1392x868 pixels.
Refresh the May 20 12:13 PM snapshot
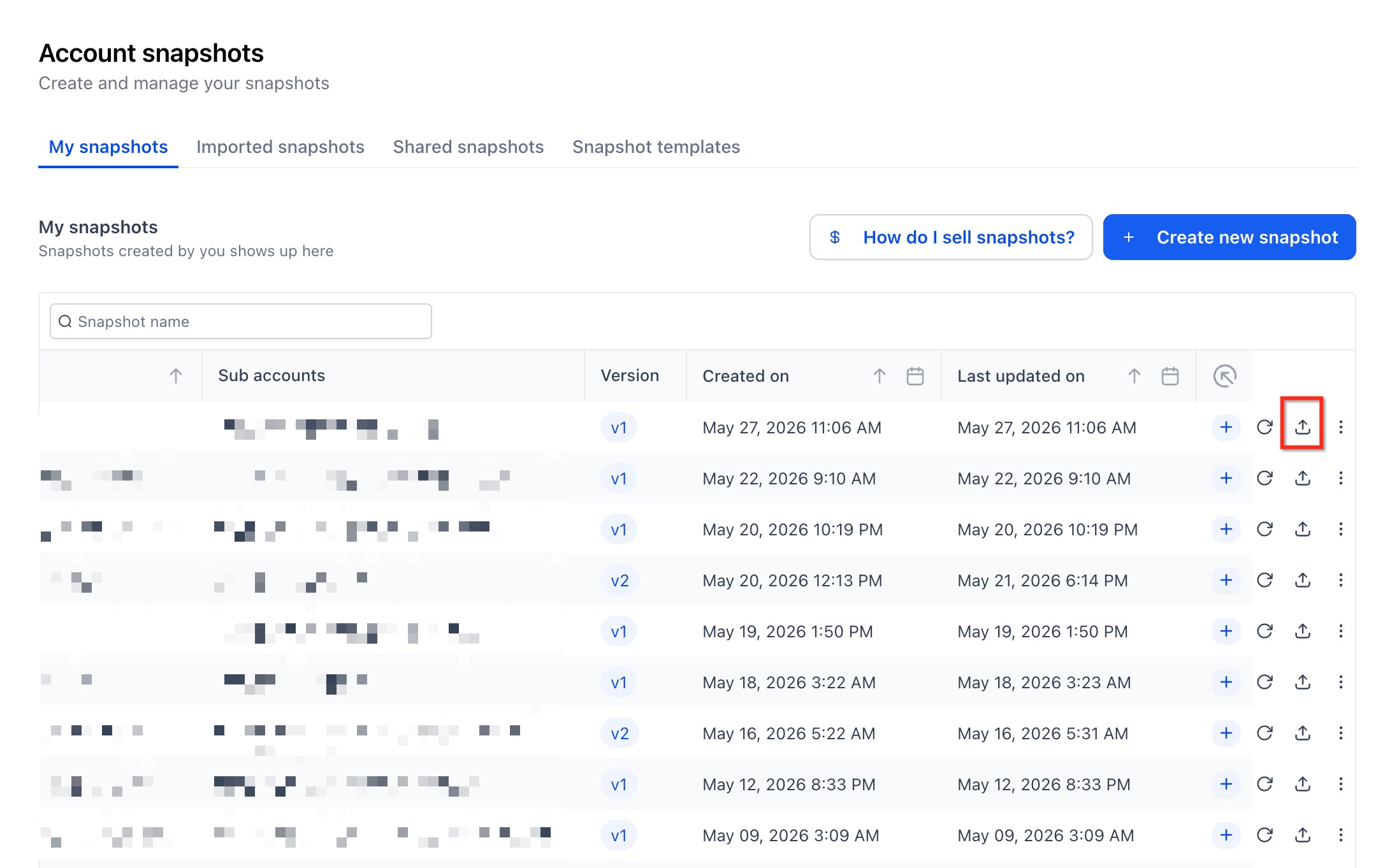[1265, 580]
